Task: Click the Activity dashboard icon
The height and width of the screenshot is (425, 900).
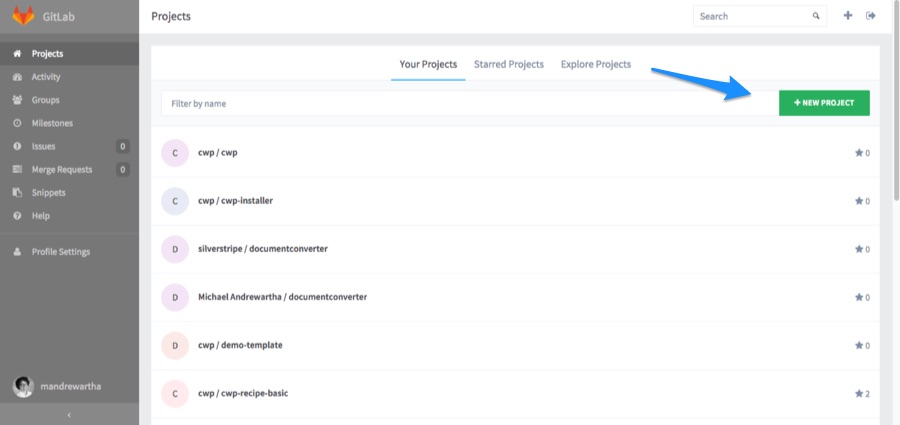Action: tap(17, 77)
